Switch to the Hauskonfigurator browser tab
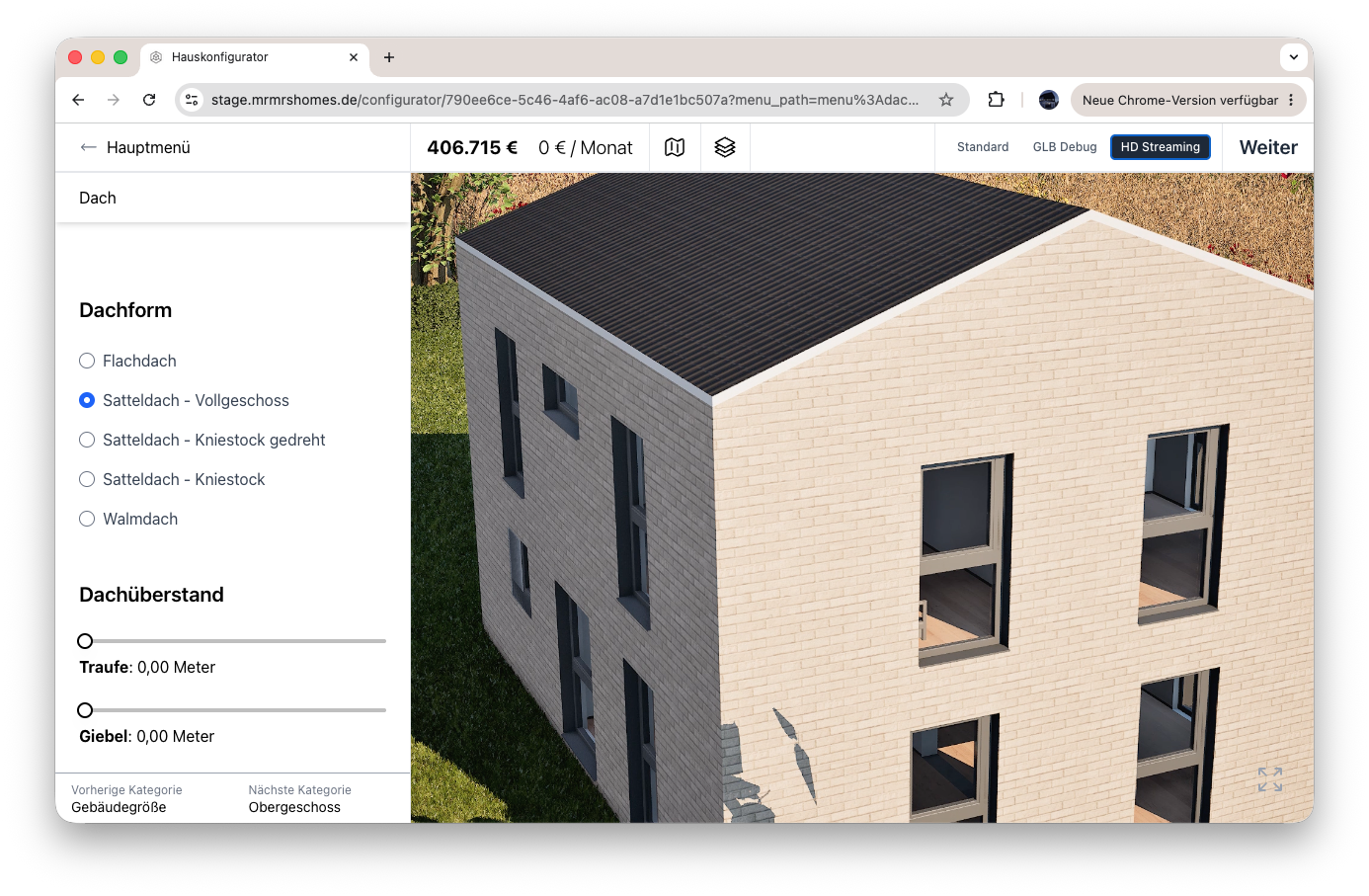This screenshot has width=1369, height=896. (255, 57)
